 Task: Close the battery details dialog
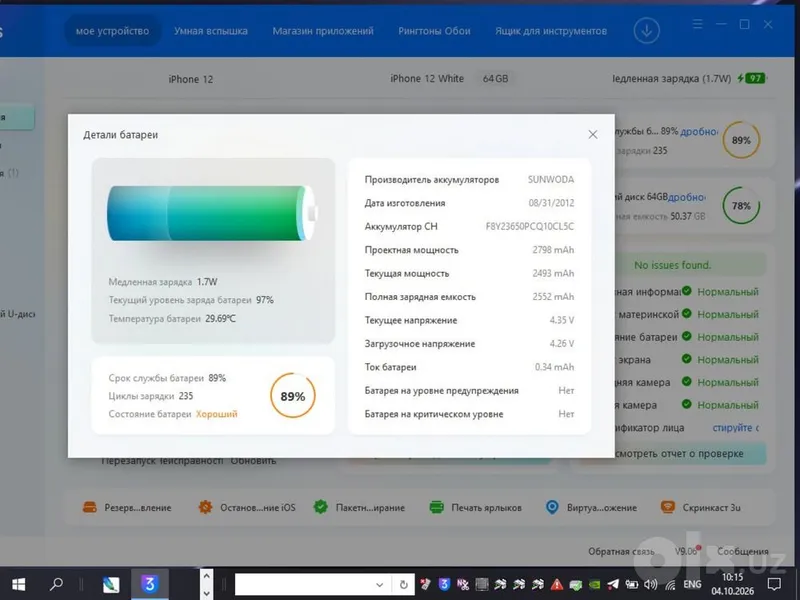[x=592, y=135]
